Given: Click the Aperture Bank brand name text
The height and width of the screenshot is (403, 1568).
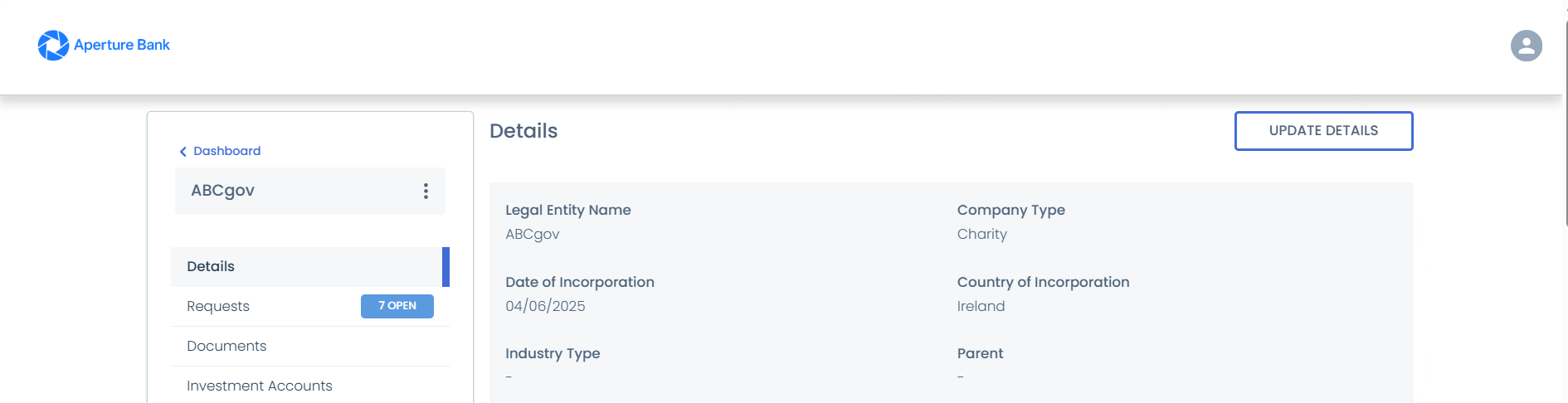Looking at the screenshot, I should coord(122,45).
